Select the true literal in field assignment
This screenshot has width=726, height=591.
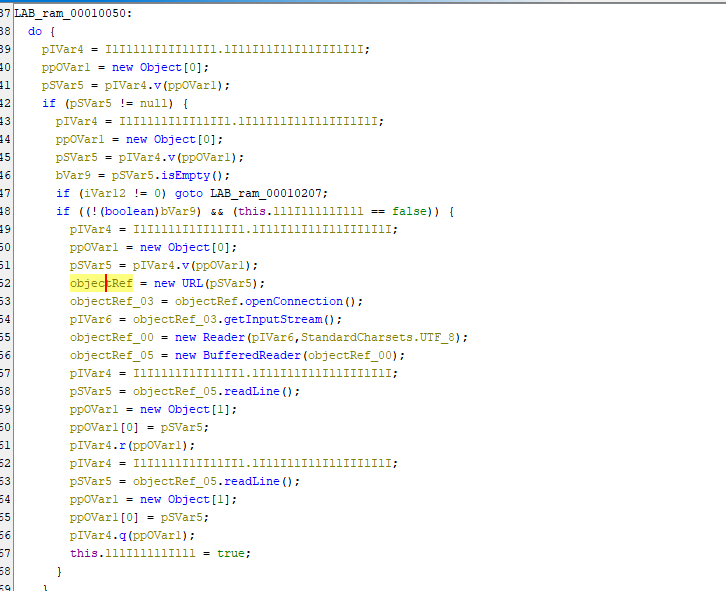[233, 553]
